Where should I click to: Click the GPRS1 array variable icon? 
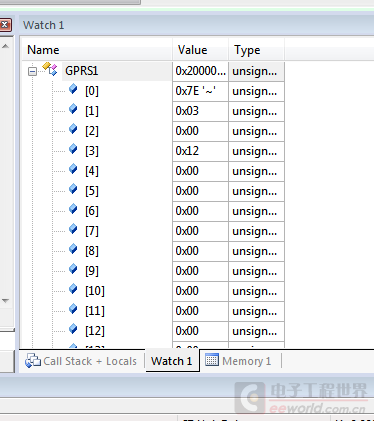pyautogui.click(x=50, y=69)
